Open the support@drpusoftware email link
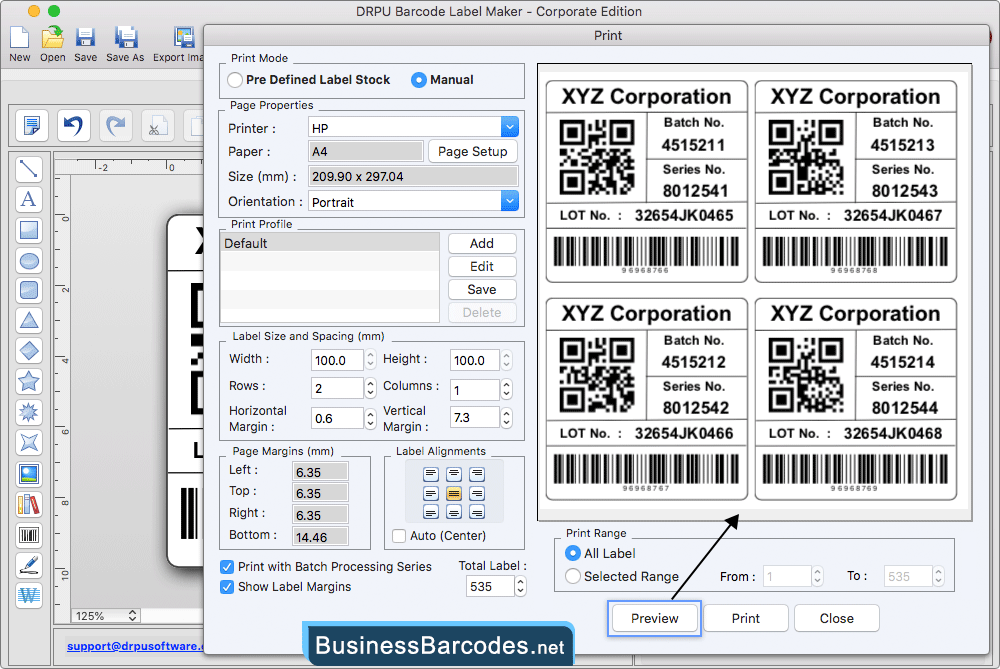 (135, 646)
